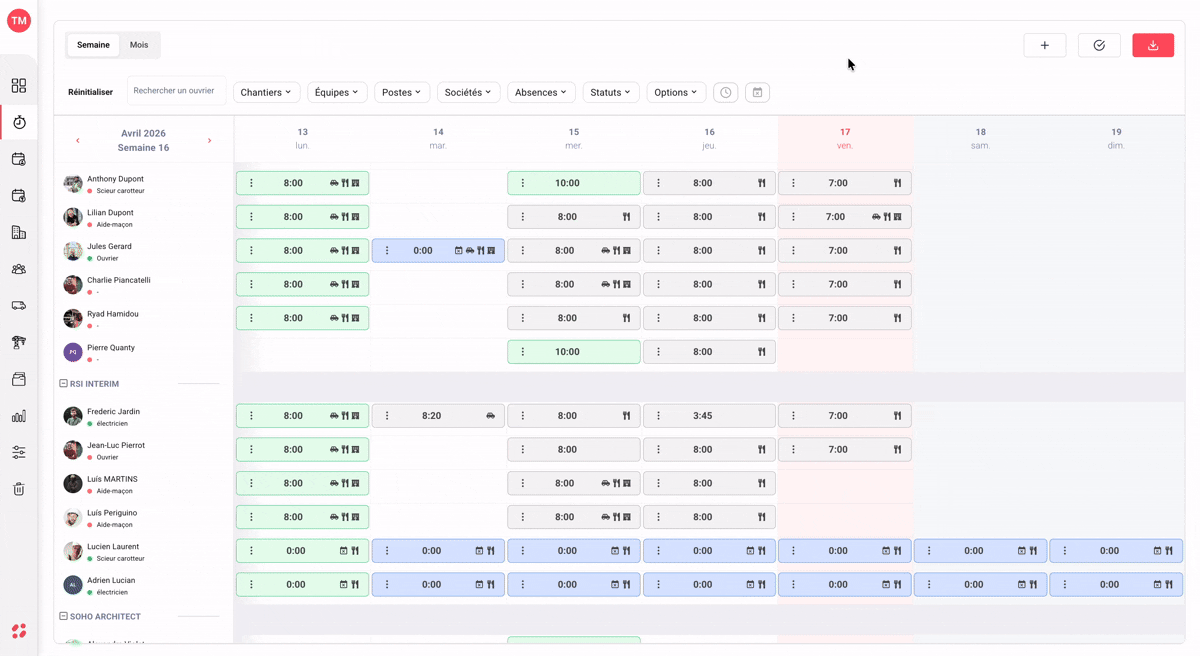Viewport: 1200px width, 656px height.
Task: Open kebab menu on Jules Gerard Tuesday entry
Action: point(387,251)
